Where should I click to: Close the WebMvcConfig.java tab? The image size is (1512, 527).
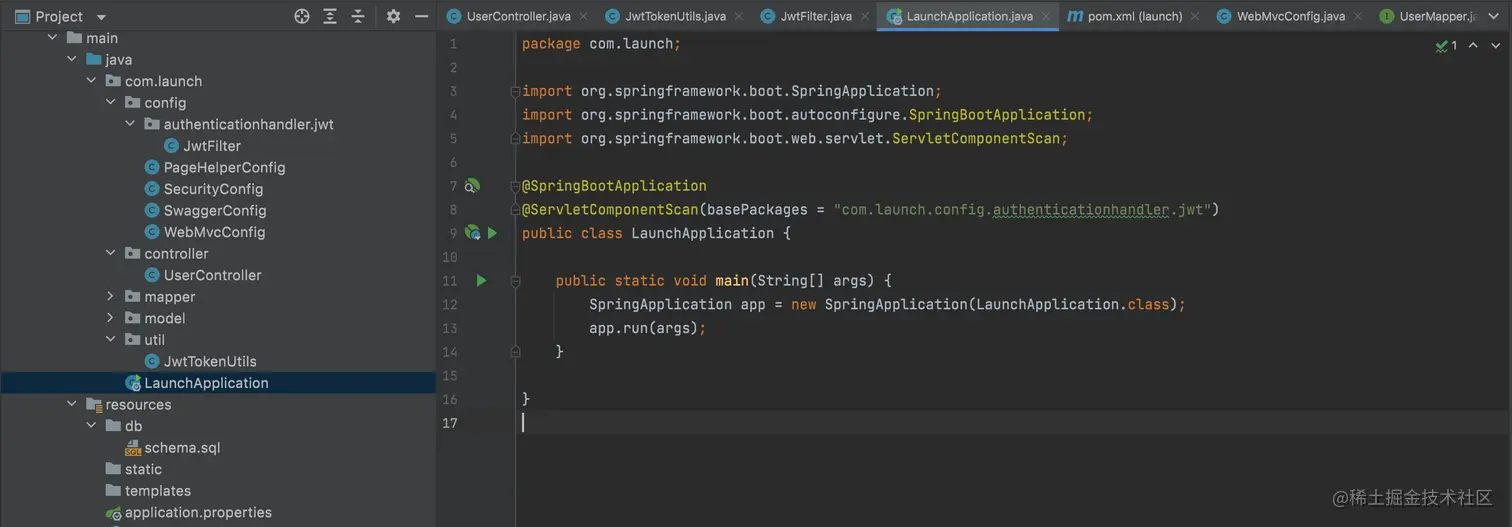tap(1357, 16)
